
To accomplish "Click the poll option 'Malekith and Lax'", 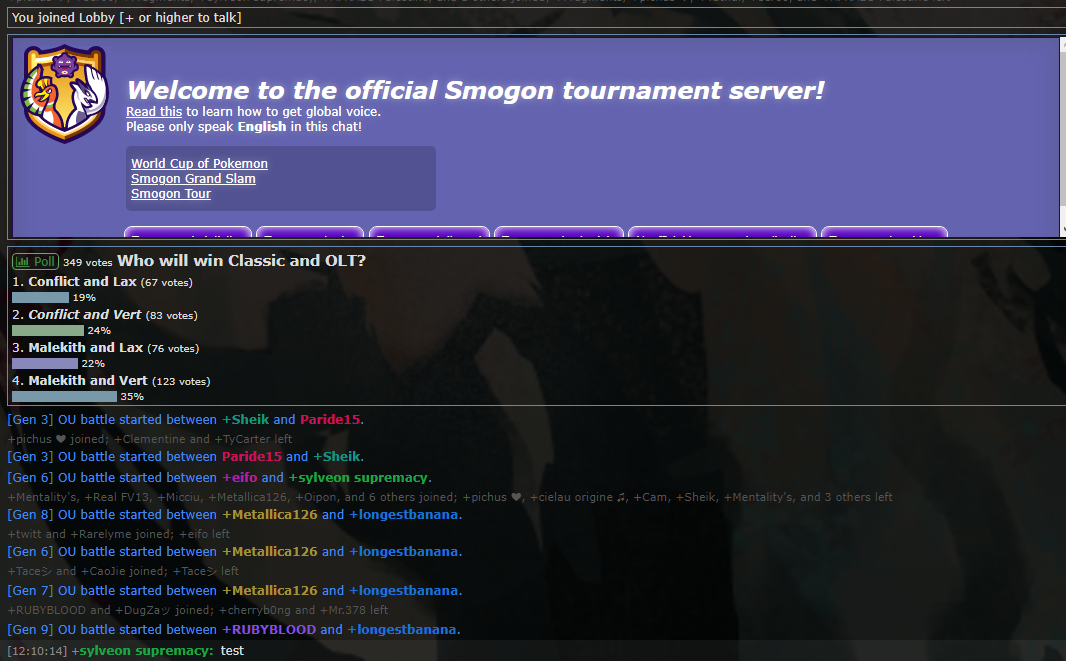I will click(x=86, y=348).
